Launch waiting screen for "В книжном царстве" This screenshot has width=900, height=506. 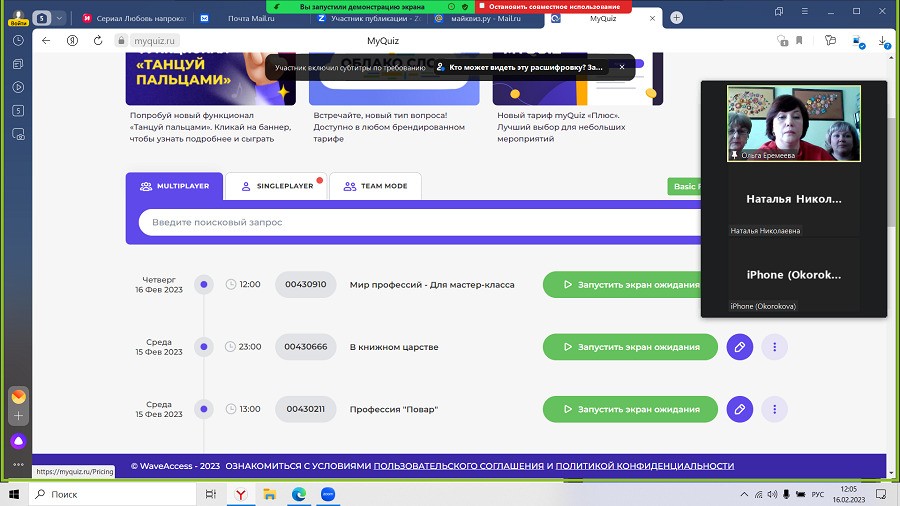pyautogui.click(x=630, y=347)
